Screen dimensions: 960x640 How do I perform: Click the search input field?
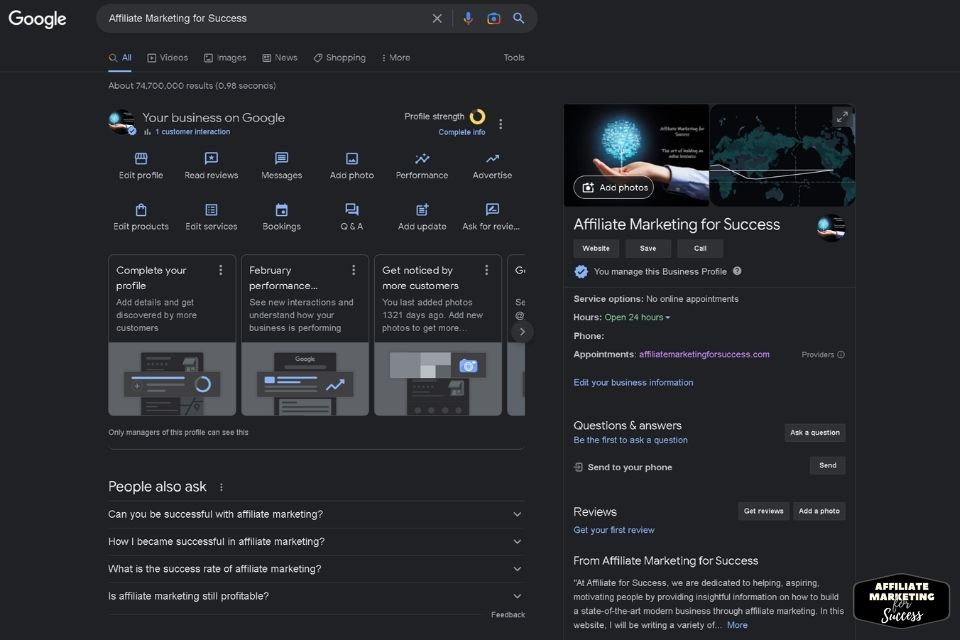[x=266, y=18]
